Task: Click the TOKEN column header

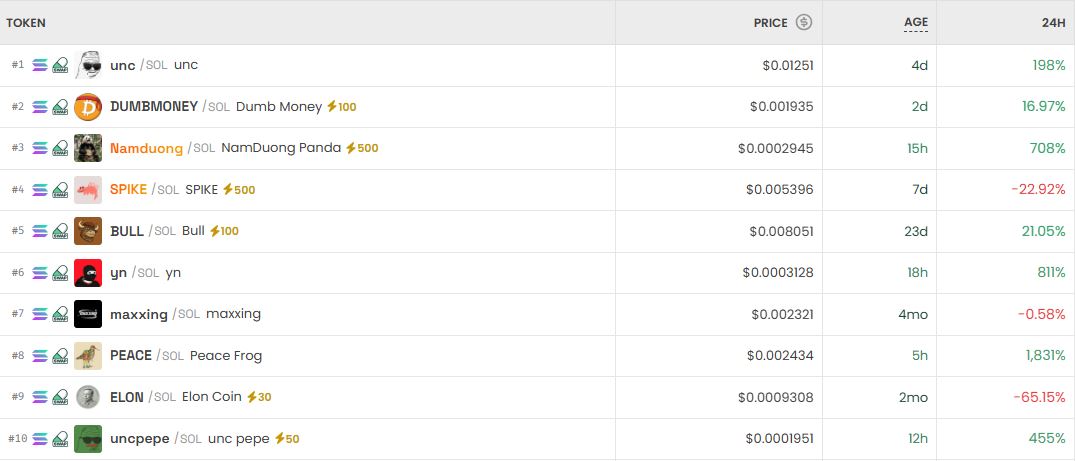Action: pyautogui.click(x=26, y=22)
